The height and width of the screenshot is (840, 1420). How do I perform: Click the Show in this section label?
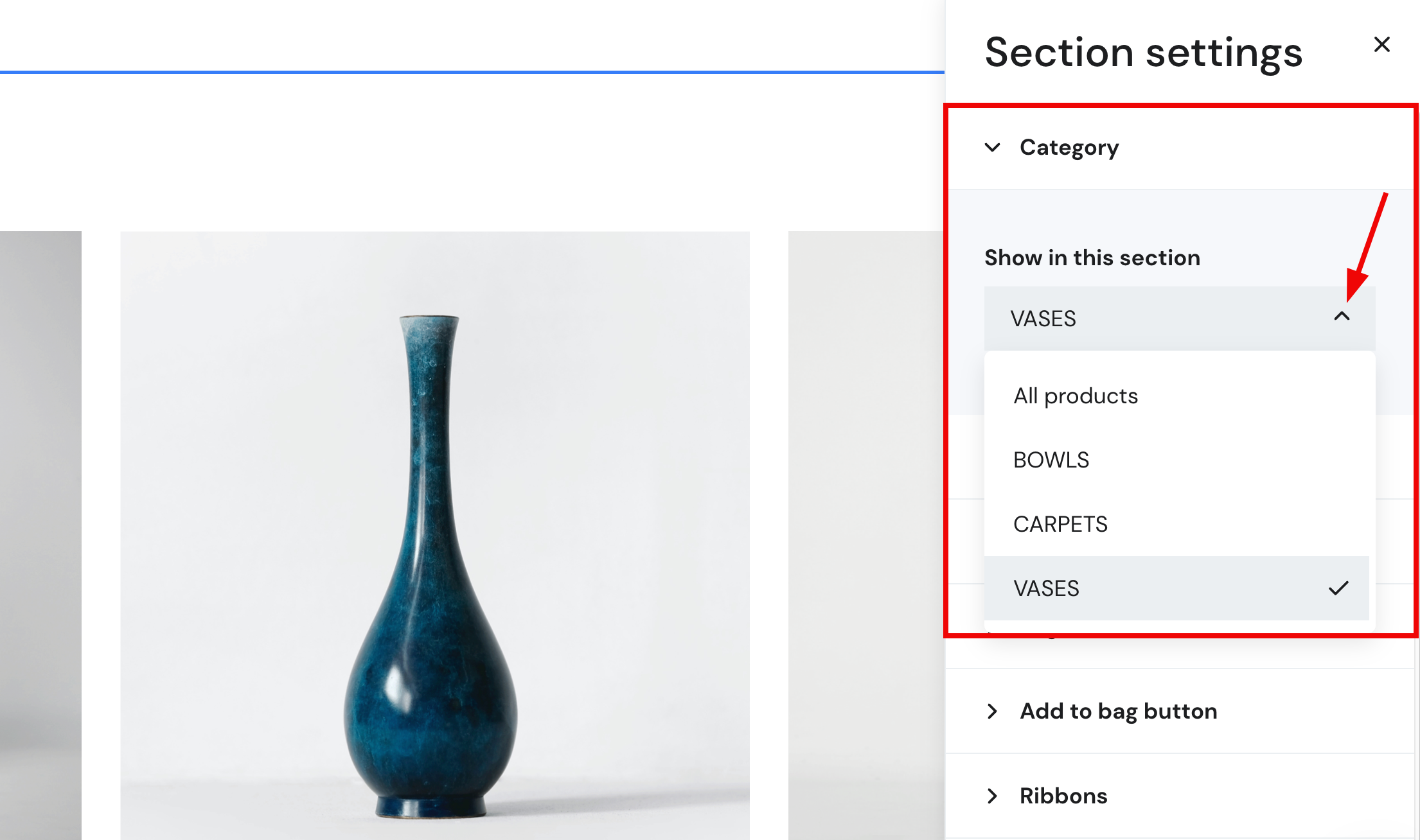pyautogui.click(x=1092, y=258)
